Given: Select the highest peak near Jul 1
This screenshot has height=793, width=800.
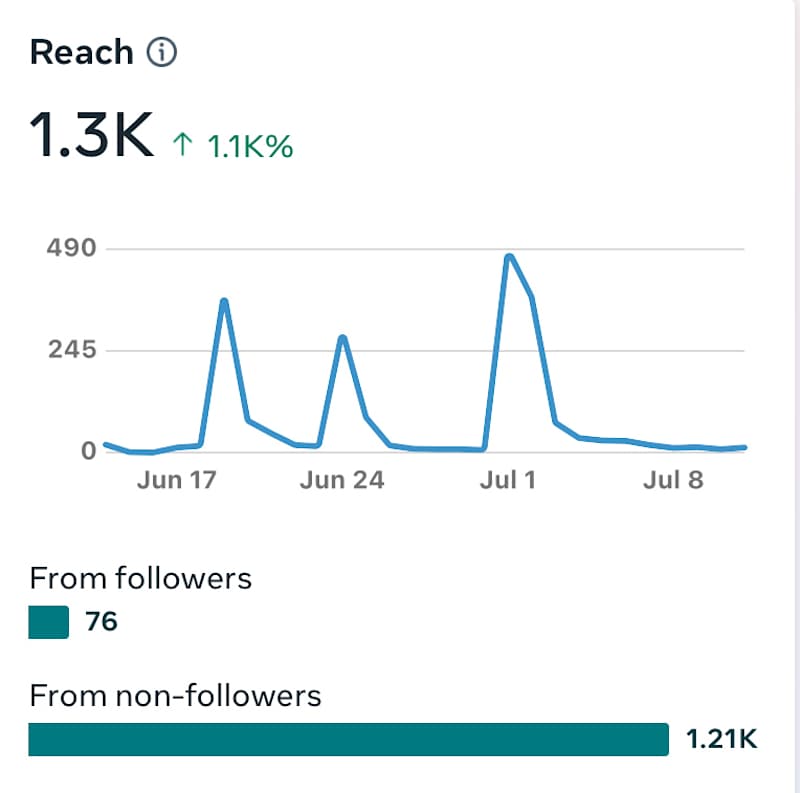Looking at the screenshot, I should tap(509, 257).
